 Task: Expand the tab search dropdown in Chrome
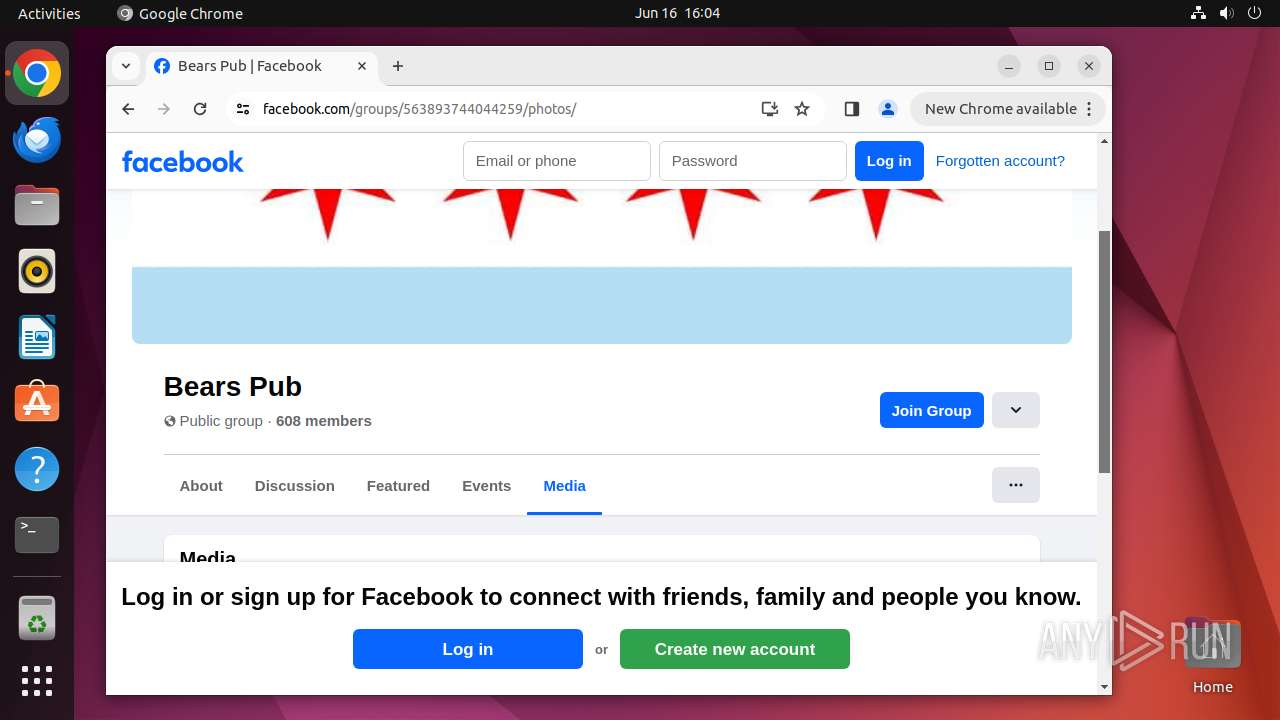[126, 66]
